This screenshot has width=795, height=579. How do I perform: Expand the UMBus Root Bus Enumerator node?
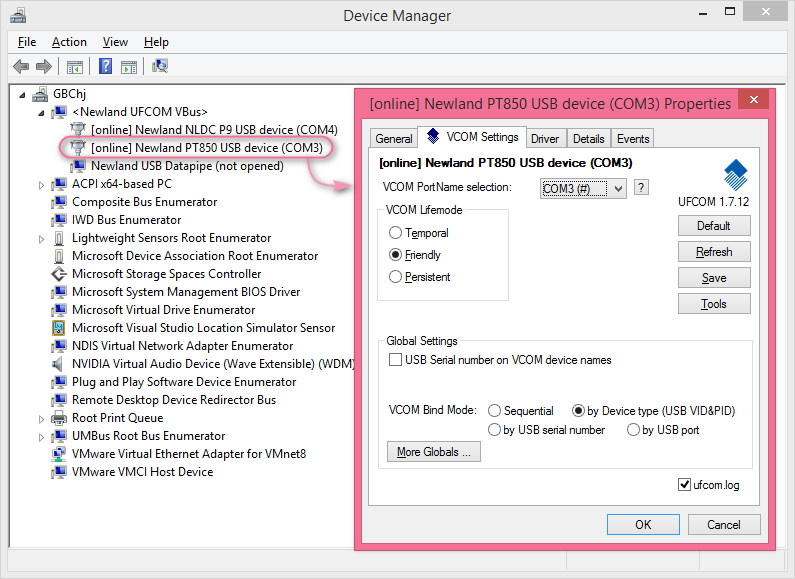[x=41, y=437]
